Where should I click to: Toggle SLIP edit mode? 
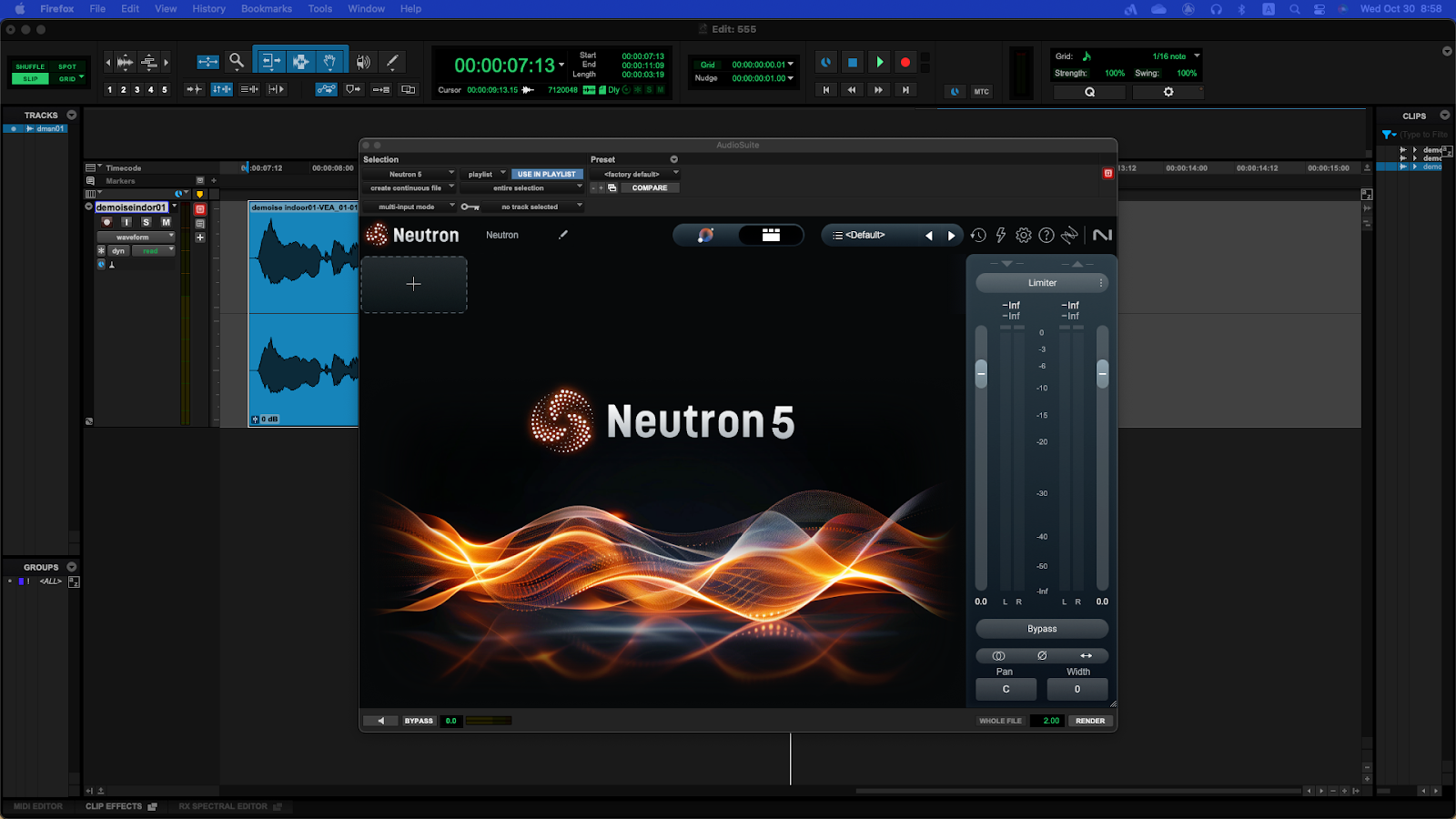30,78
